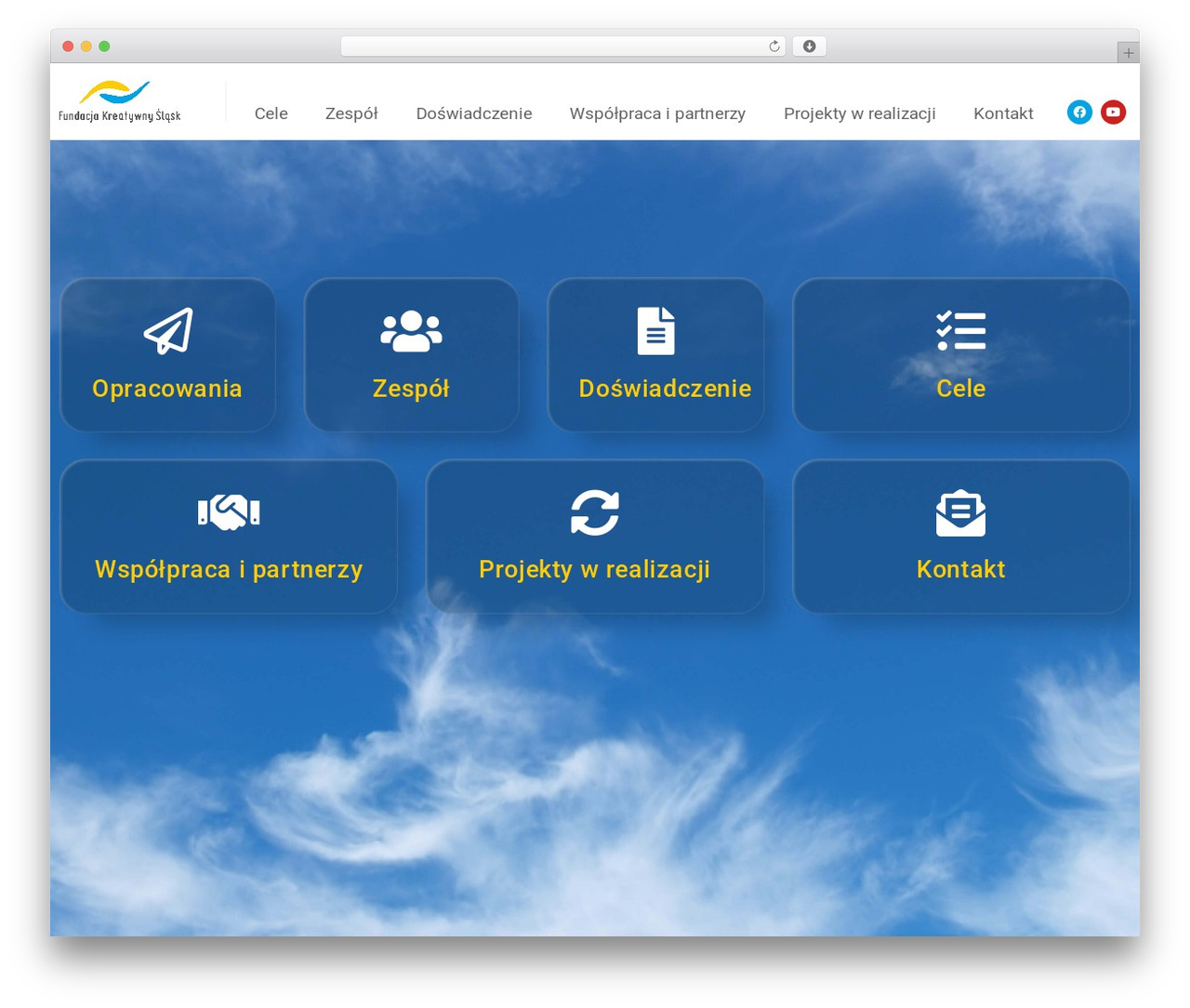Image resolution: width=1190 pixels, height=1008 pixels.
Task: Reload the page with the browser refresh icon
Action: (x=774, y=46)
